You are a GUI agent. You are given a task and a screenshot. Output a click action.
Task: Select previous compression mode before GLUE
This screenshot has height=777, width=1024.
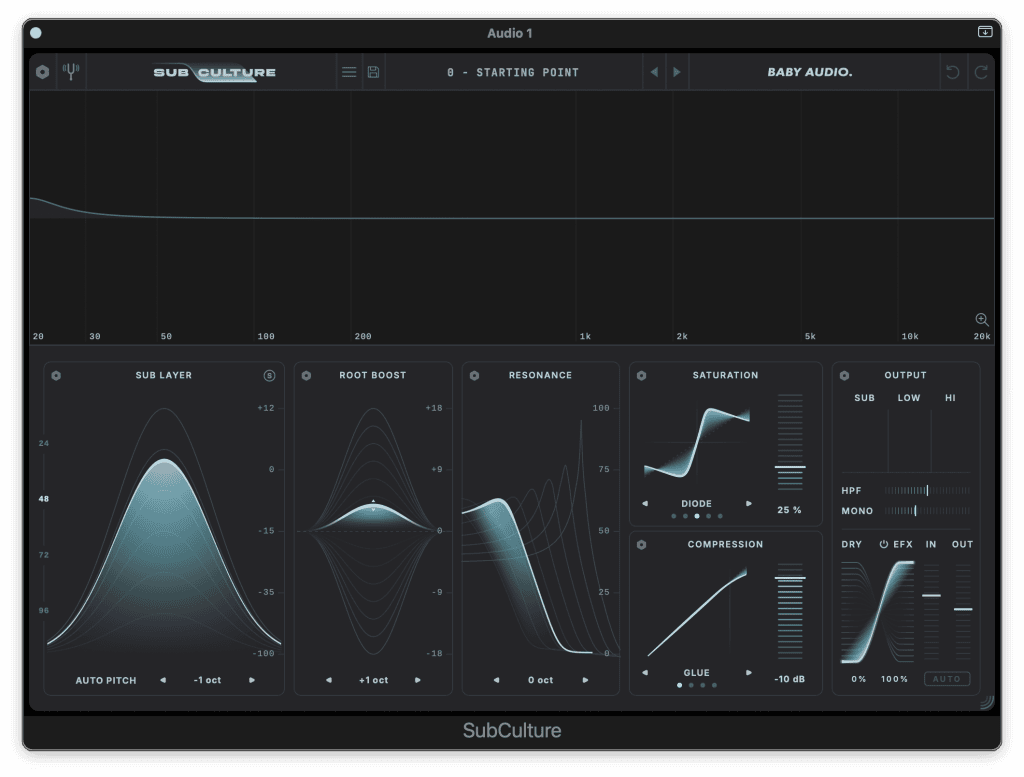pyautogui.click(x=645, y=673)
